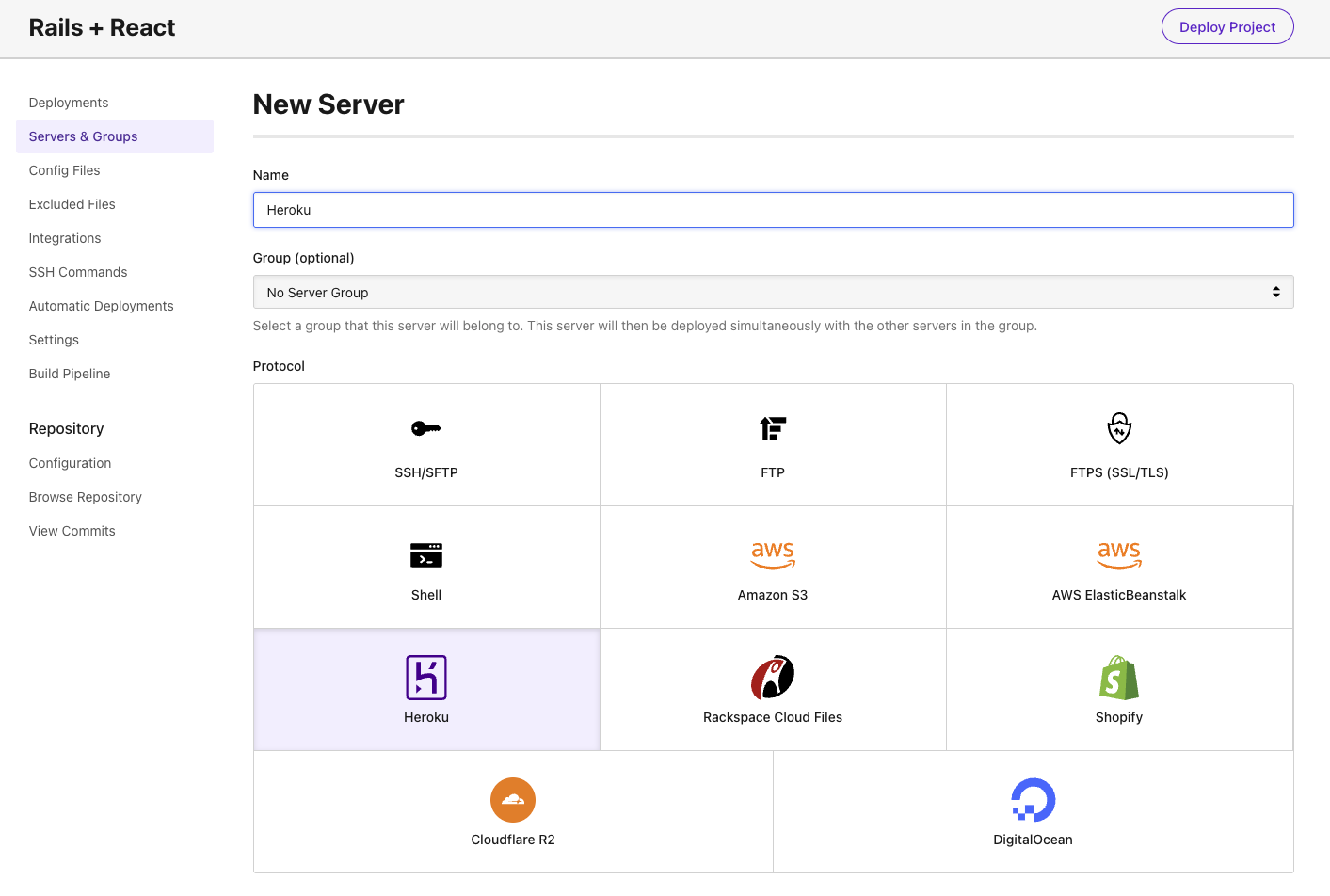
Task: Open Integrations page
Action: click(65, 238)
